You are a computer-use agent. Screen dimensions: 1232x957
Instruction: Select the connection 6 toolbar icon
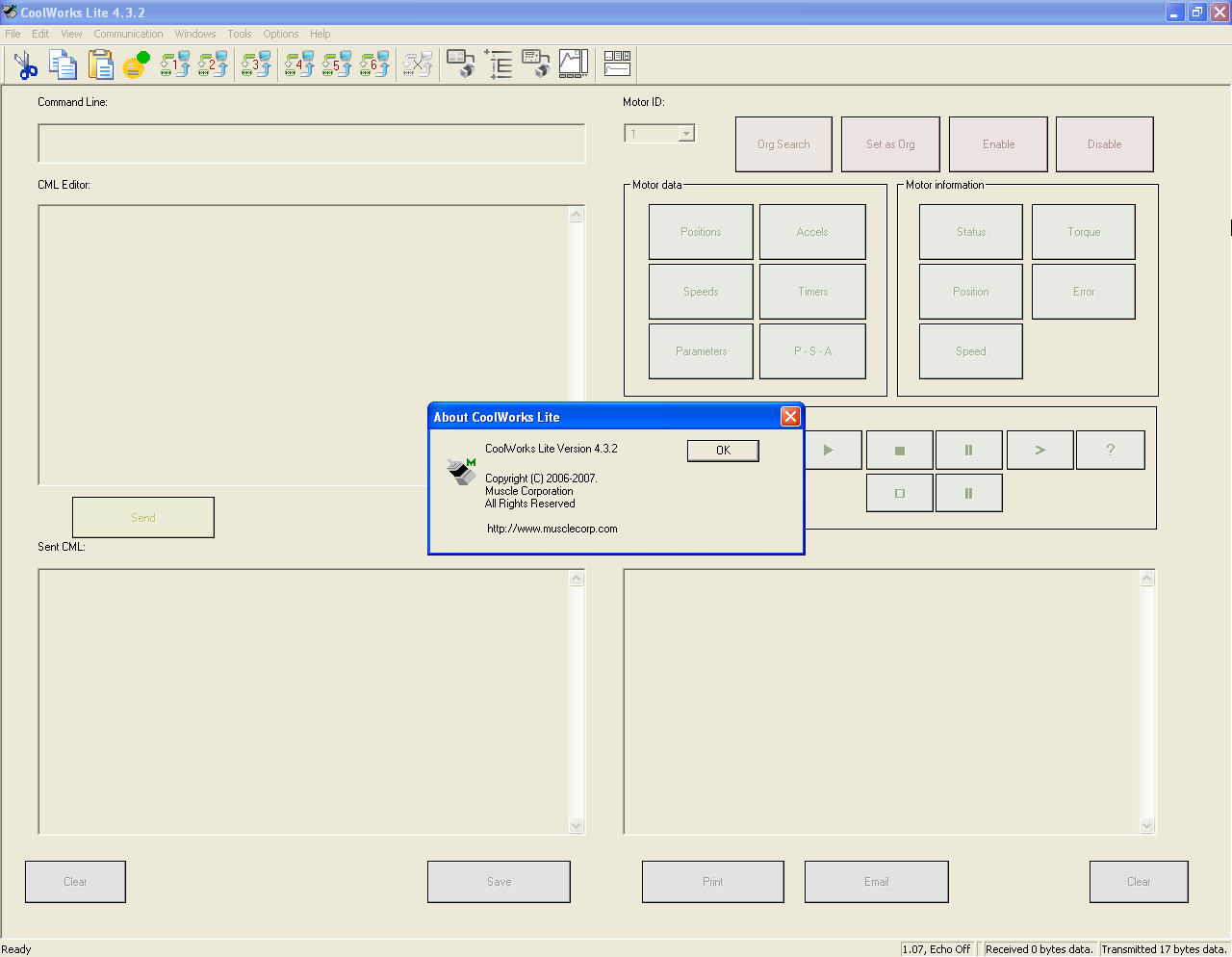pos(374,65)
